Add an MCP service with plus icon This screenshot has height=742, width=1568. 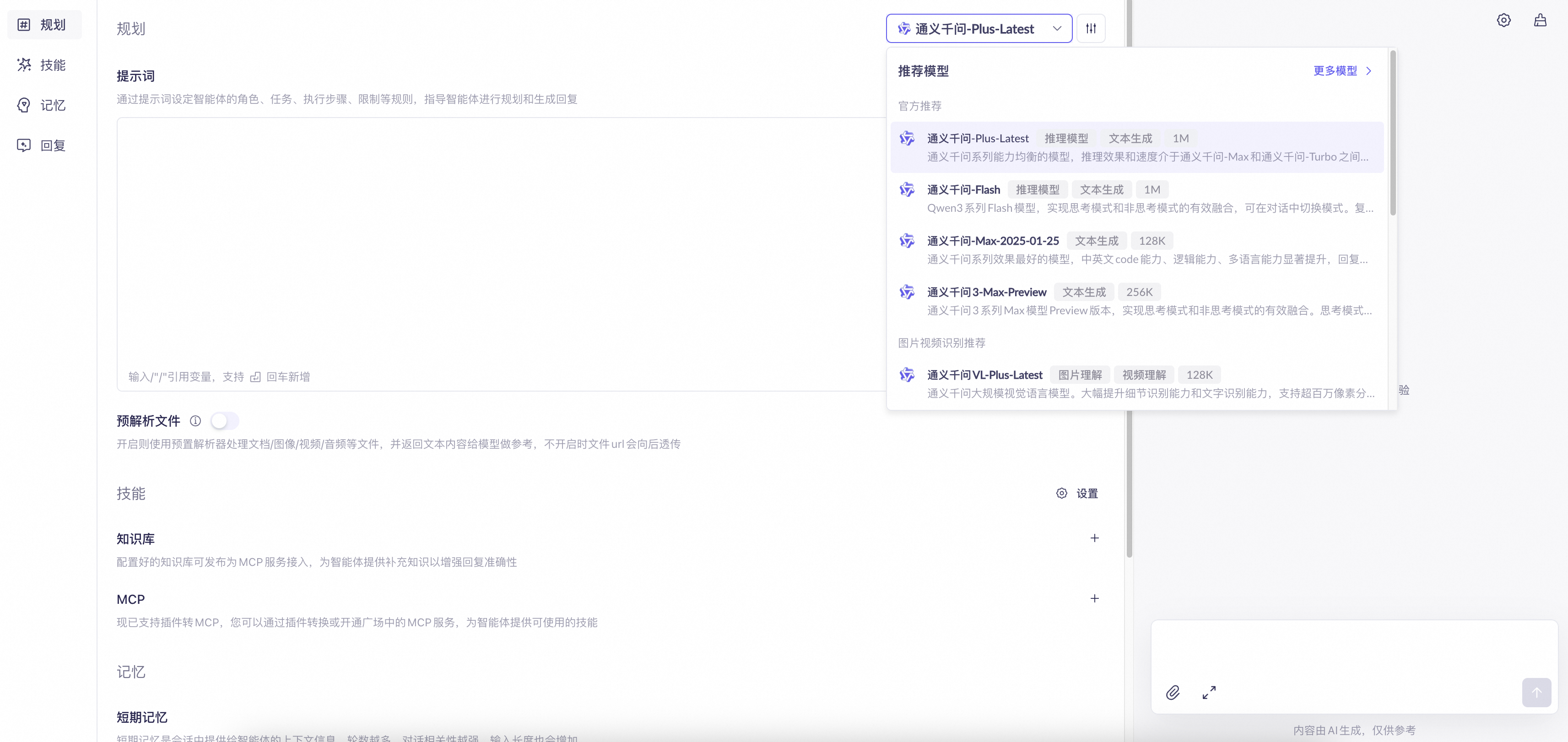(1094, 598)
